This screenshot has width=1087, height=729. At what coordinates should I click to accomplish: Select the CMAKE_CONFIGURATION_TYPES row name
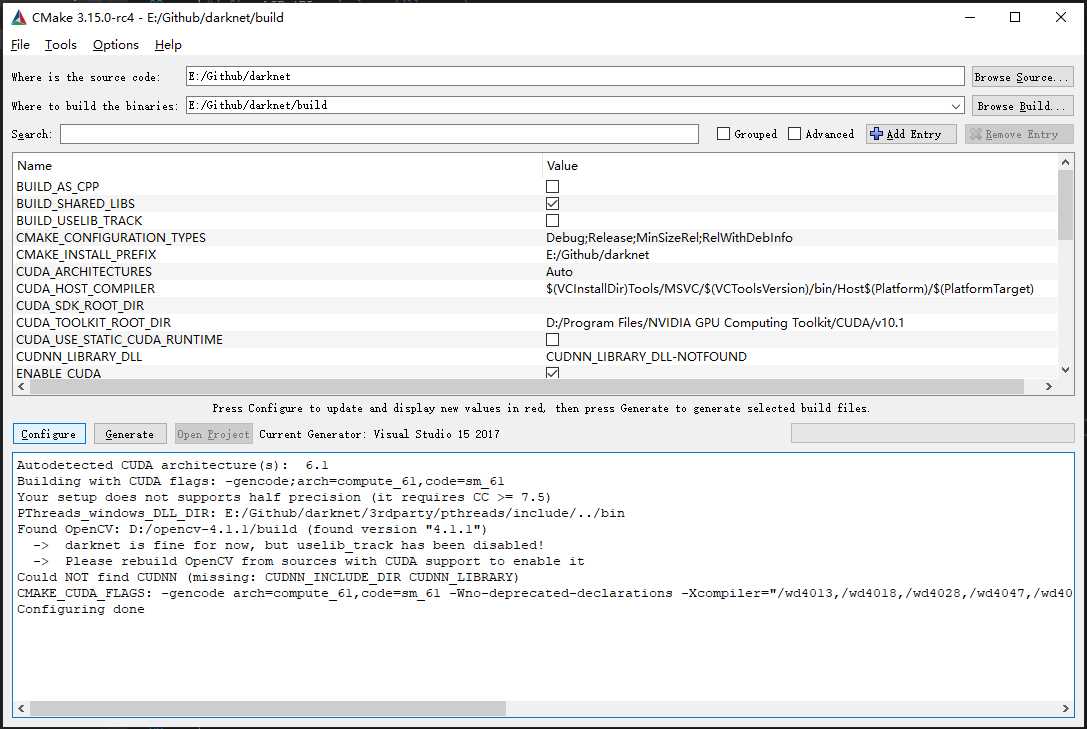pos(111,238)
